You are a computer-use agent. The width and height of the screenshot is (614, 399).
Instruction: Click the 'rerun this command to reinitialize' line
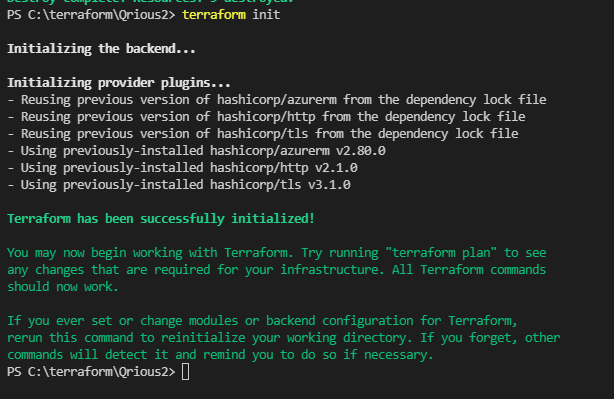click(284, 338)
